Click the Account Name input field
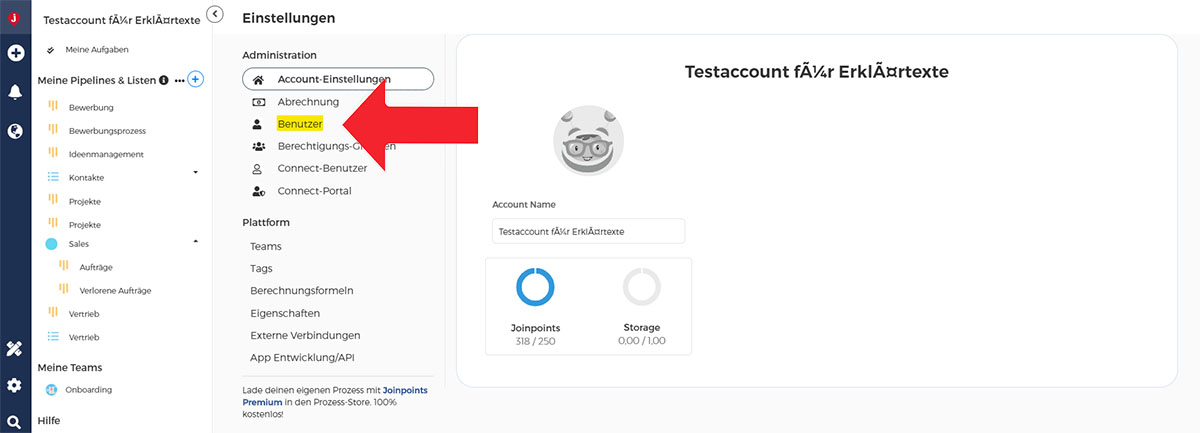This screenshot has height=433, width=1200. point(589,231)
